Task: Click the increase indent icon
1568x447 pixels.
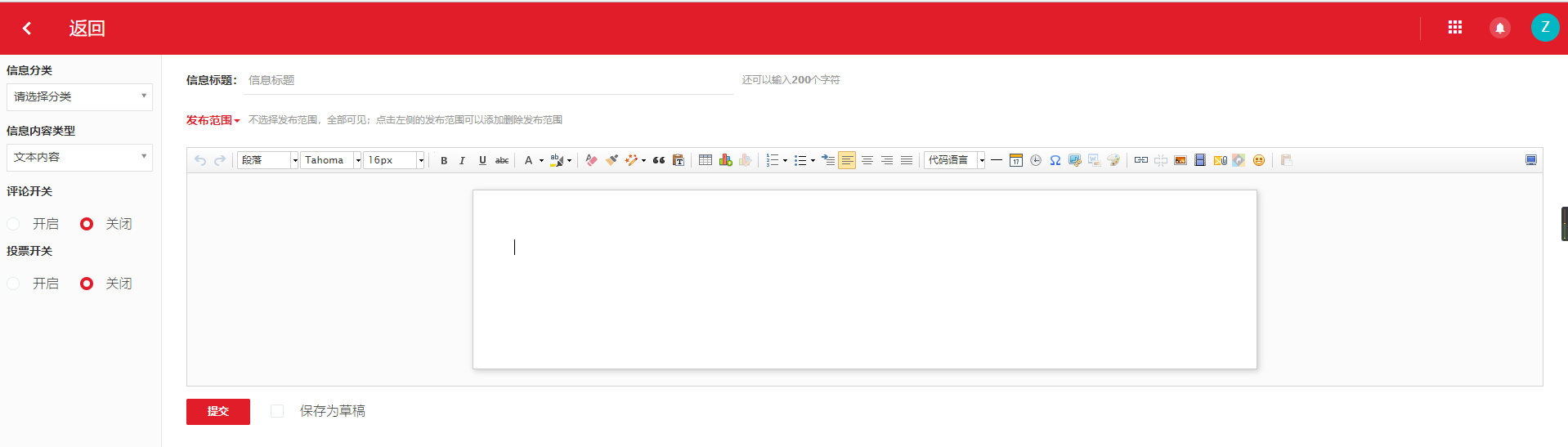Action: click(x=828, y=160)
